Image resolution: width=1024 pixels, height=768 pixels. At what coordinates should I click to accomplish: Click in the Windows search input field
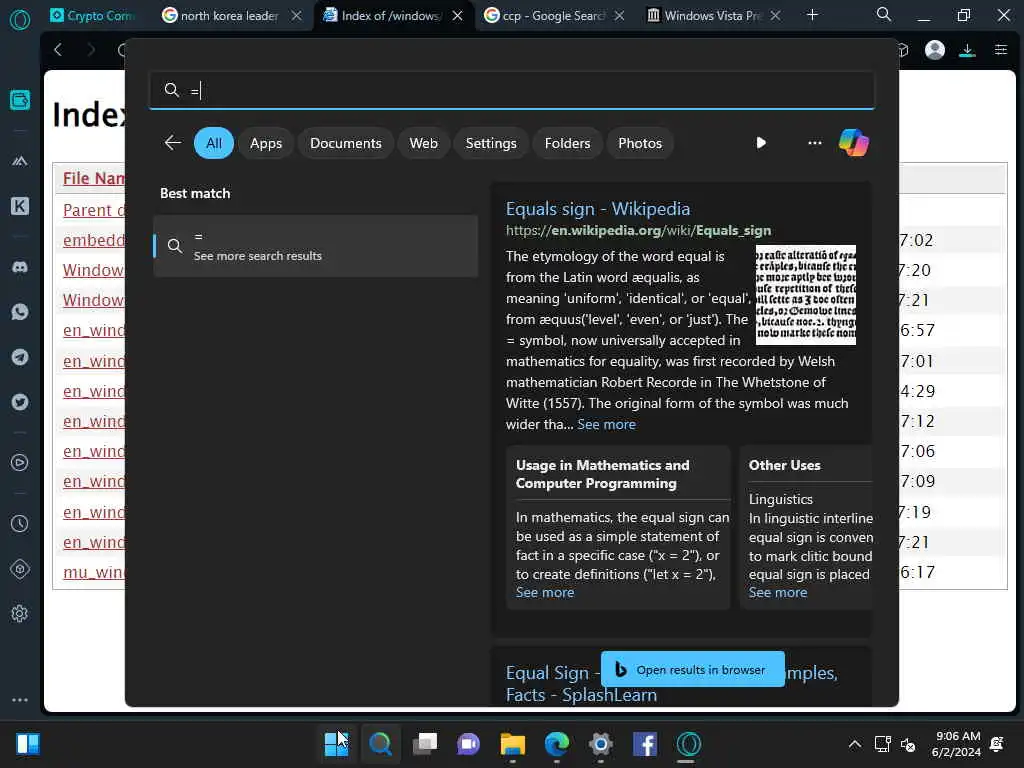(x=511, y=90)
